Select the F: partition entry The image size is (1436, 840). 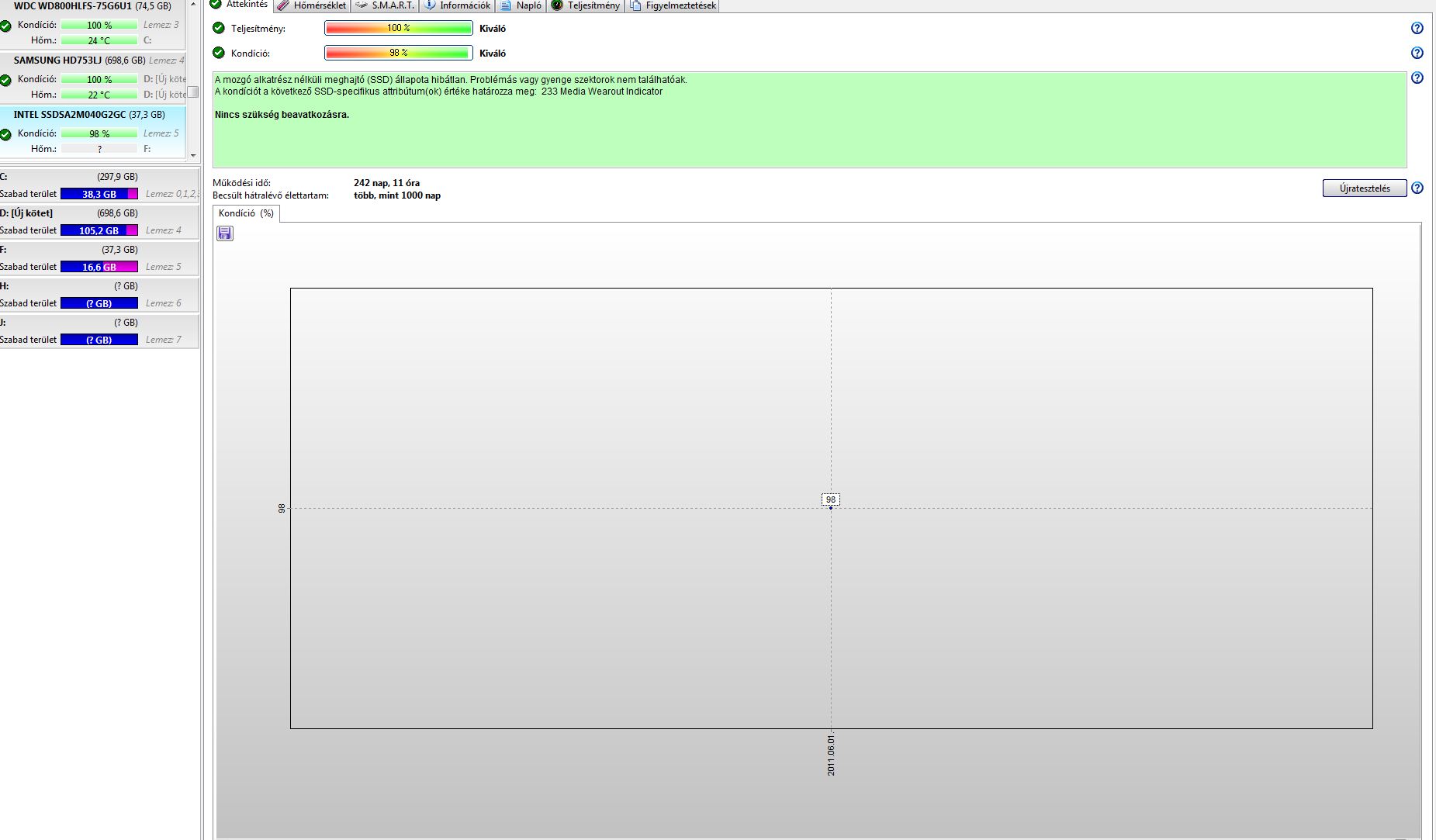[99, 258]
